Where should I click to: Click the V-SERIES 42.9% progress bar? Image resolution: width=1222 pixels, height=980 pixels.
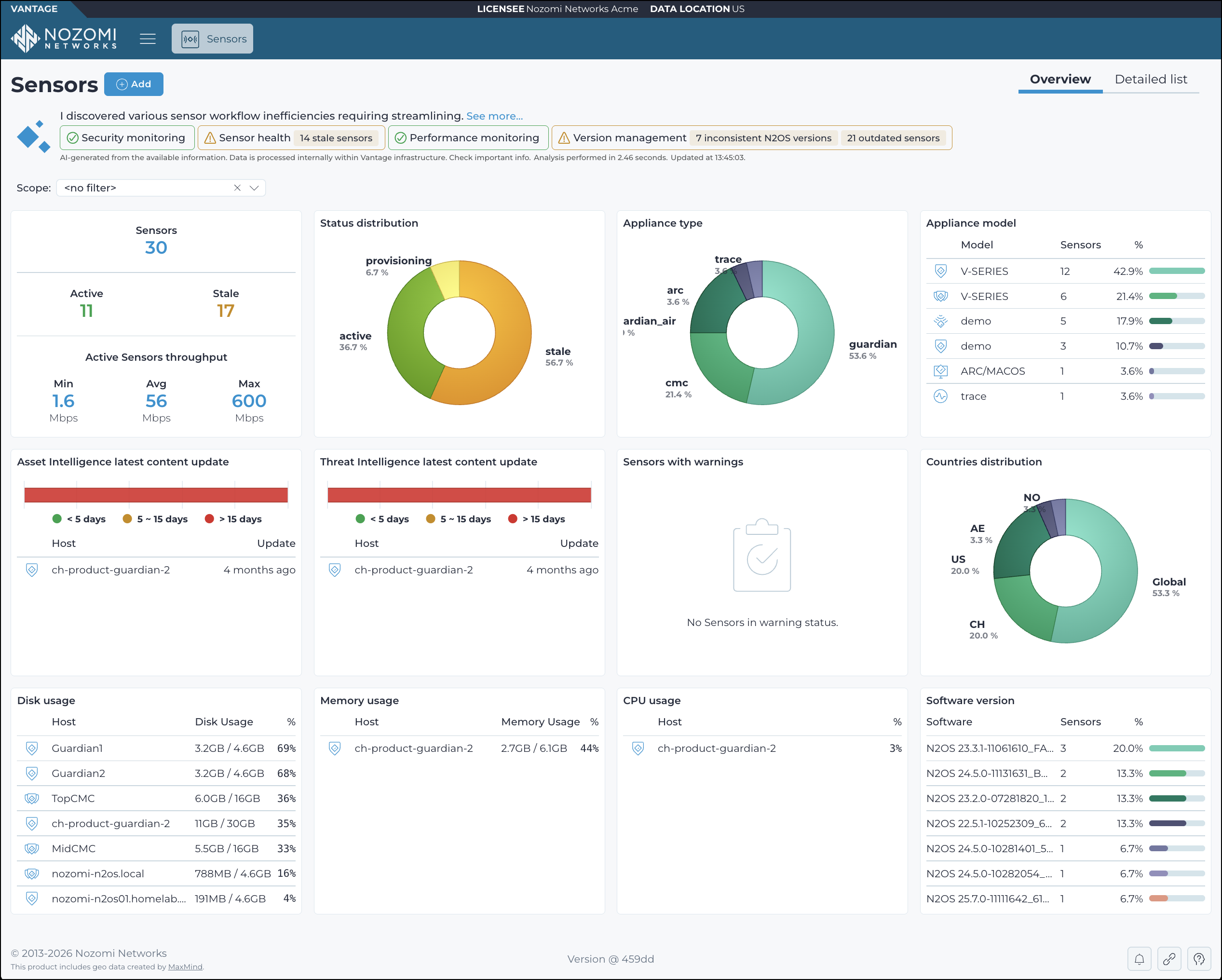coord(1177,271)
